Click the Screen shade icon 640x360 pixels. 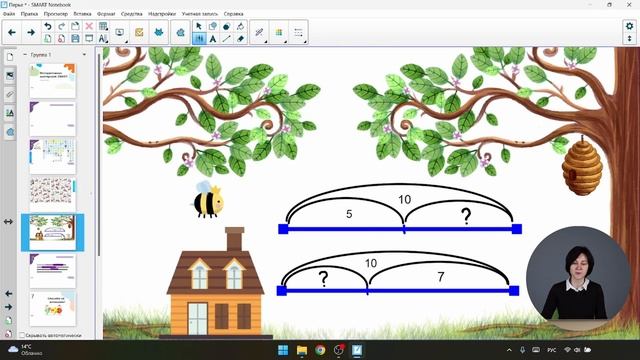(x=89, y=39)
